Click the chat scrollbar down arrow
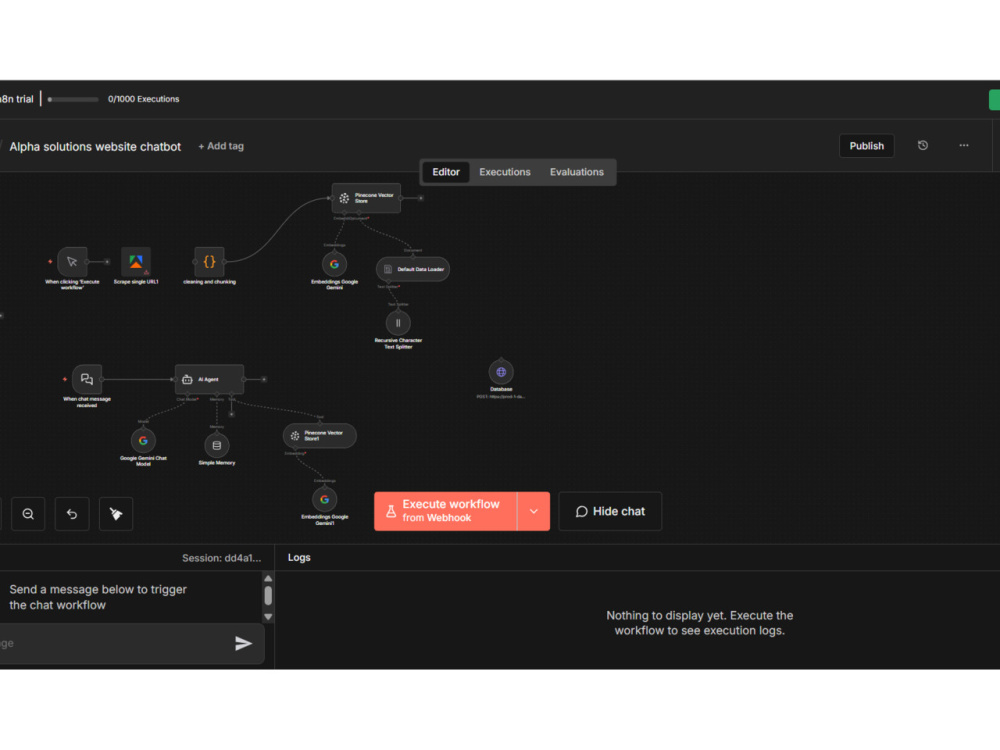This screenshot has height=750, width=1000. point(268,617)
